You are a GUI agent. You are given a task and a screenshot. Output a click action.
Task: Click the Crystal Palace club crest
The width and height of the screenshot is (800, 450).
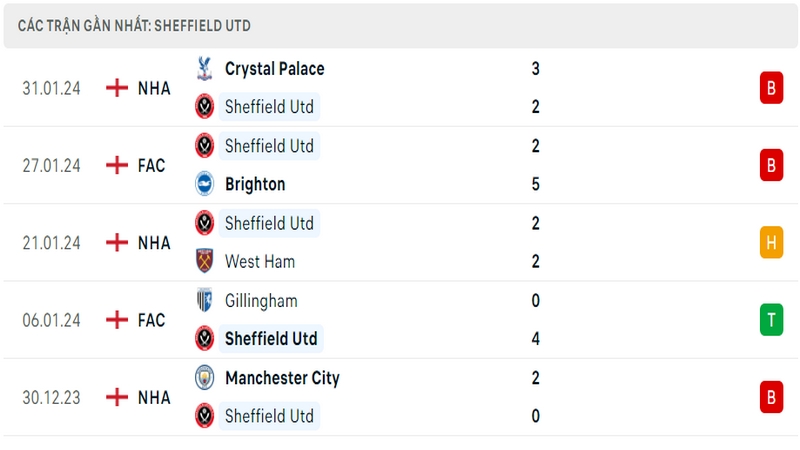tap(205, 68)
